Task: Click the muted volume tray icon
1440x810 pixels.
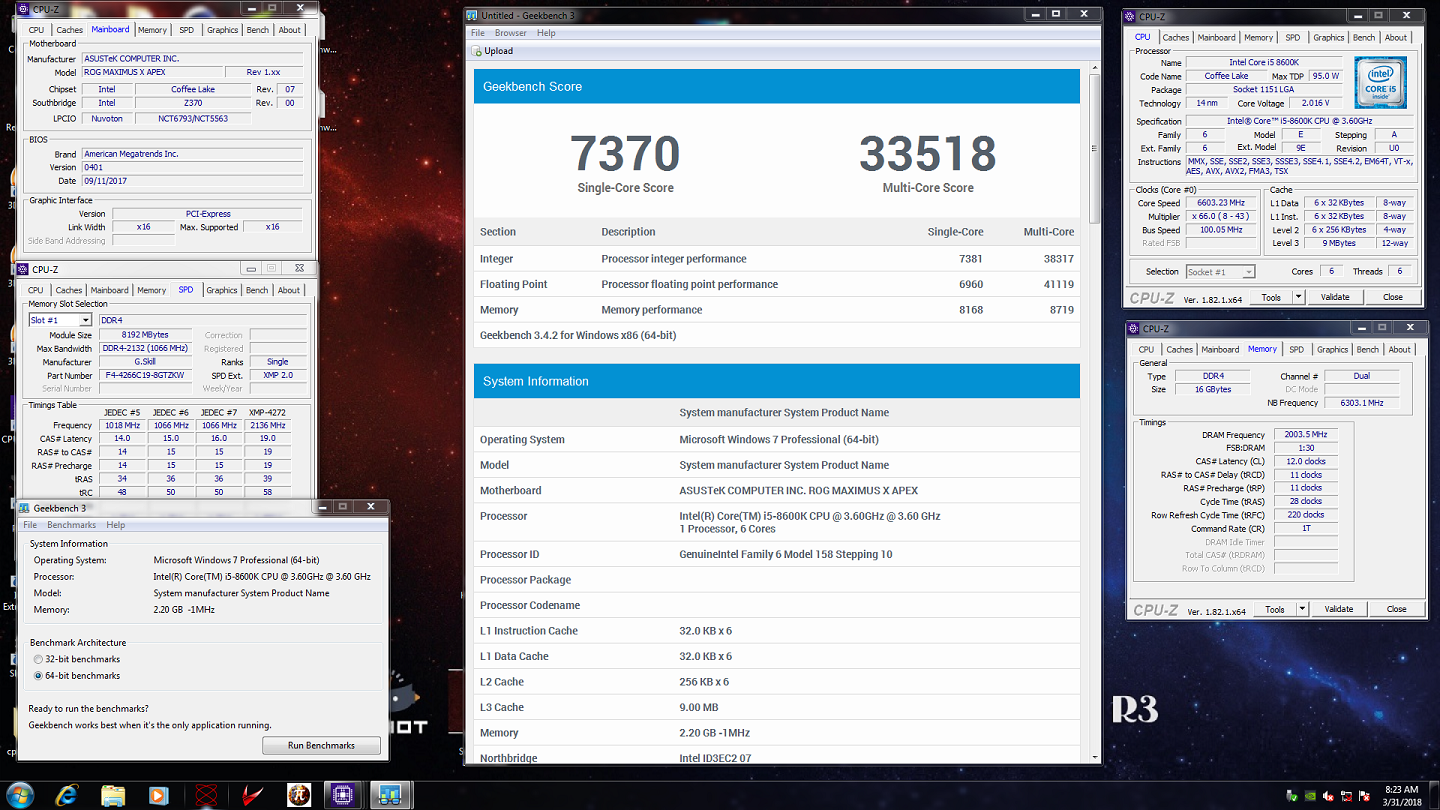Action: [1329, 796]
